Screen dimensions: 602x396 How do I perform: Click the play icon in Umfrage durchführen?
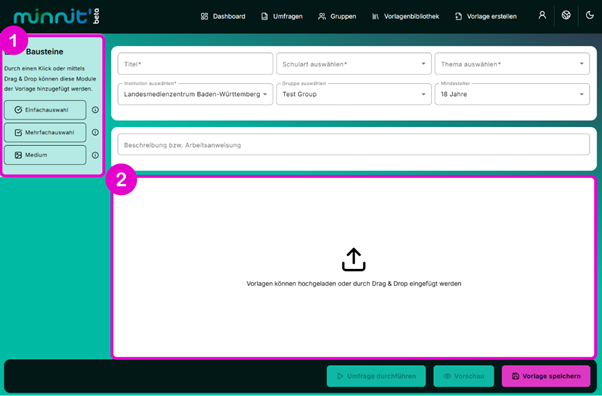coord(340,376)
